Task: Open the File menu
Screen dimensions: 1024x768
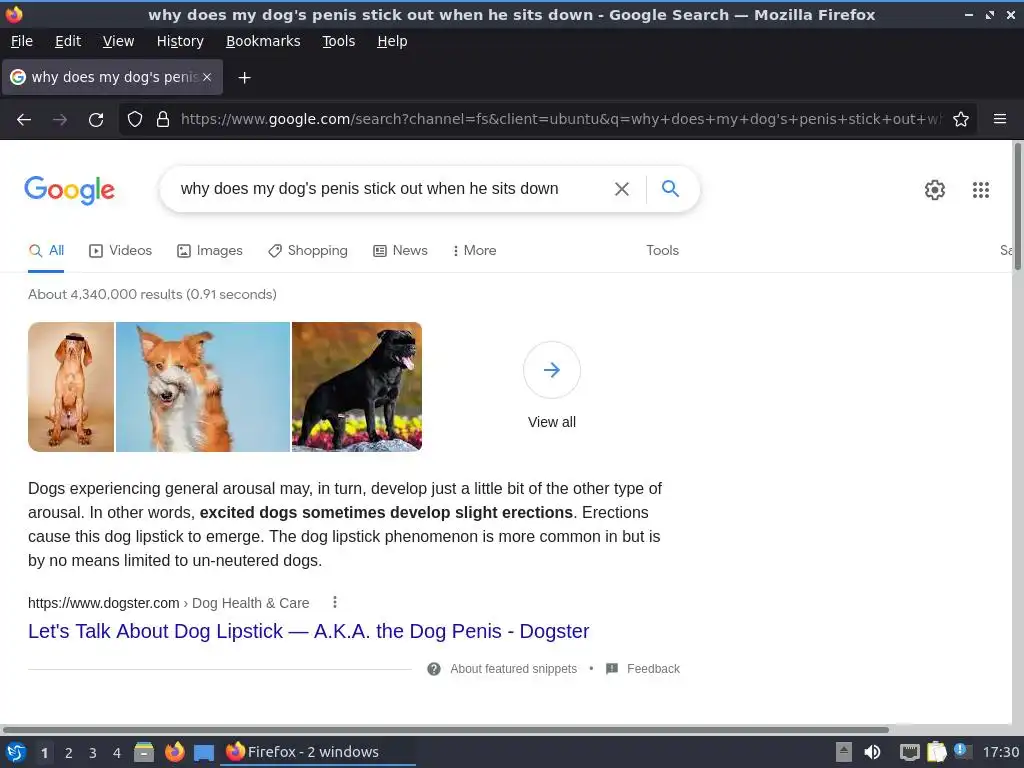Action: pyautogui.click(x=22, y=41)
